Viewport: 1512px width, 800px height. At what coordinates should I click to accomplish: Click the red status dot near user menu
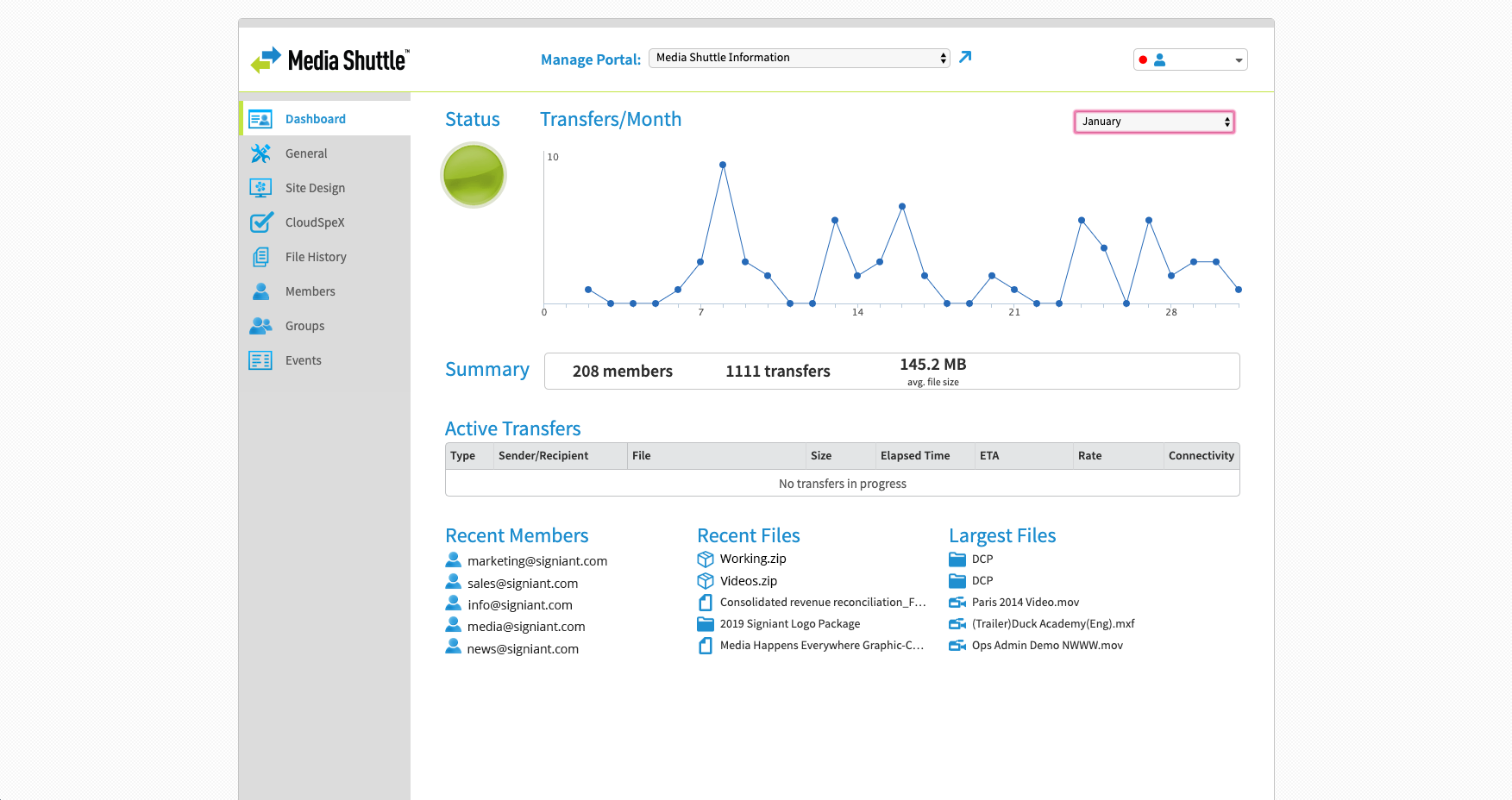[x=1143, y=59]
